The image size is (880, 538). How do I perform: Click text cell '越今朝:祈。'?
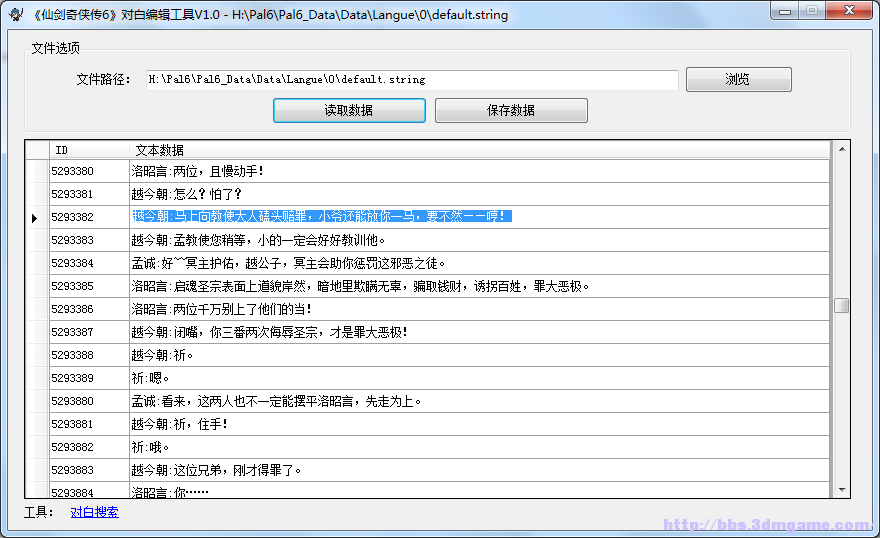(x=479, y=355)
